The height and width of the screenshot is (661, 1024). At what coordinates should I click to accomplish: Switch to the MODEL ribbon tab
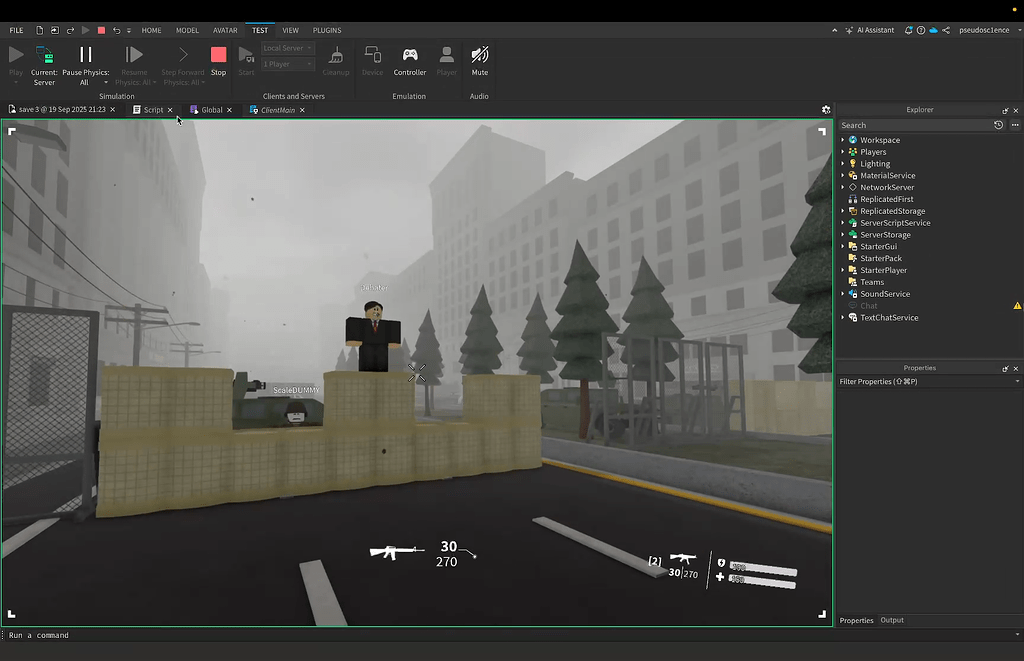tap(187, 30)
